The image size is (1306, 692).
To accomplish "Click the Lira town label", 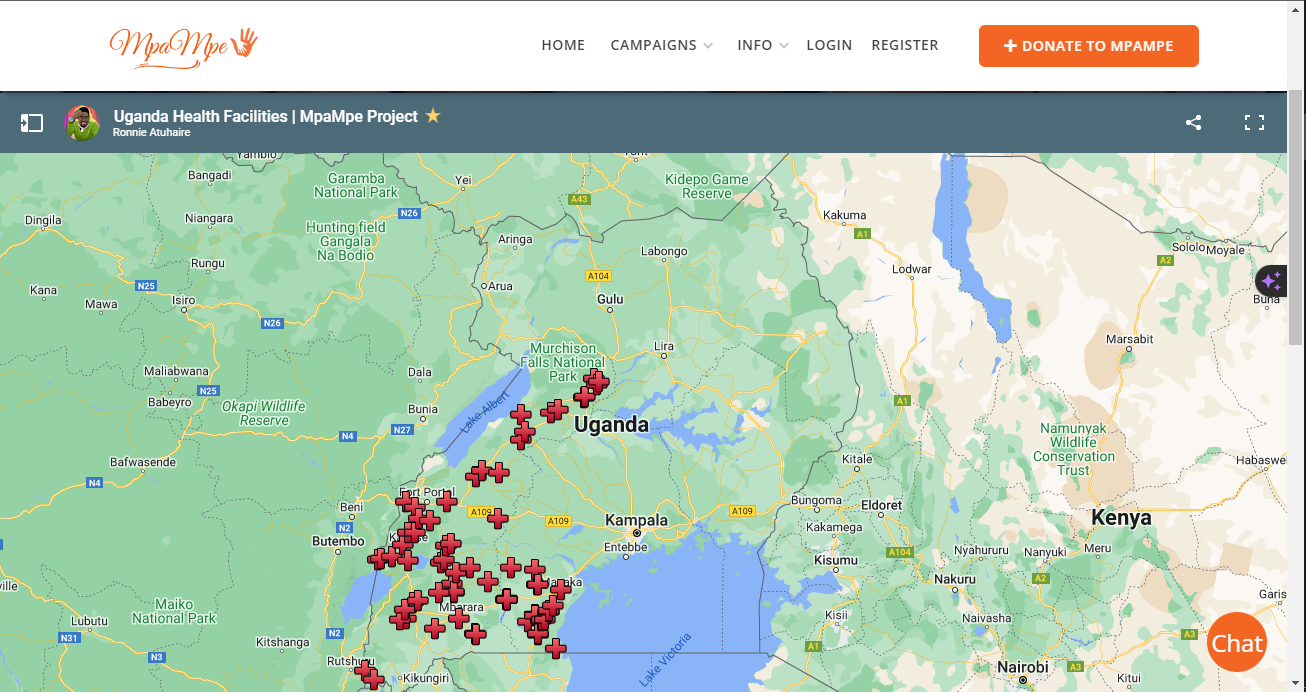I will pos(664,347).
